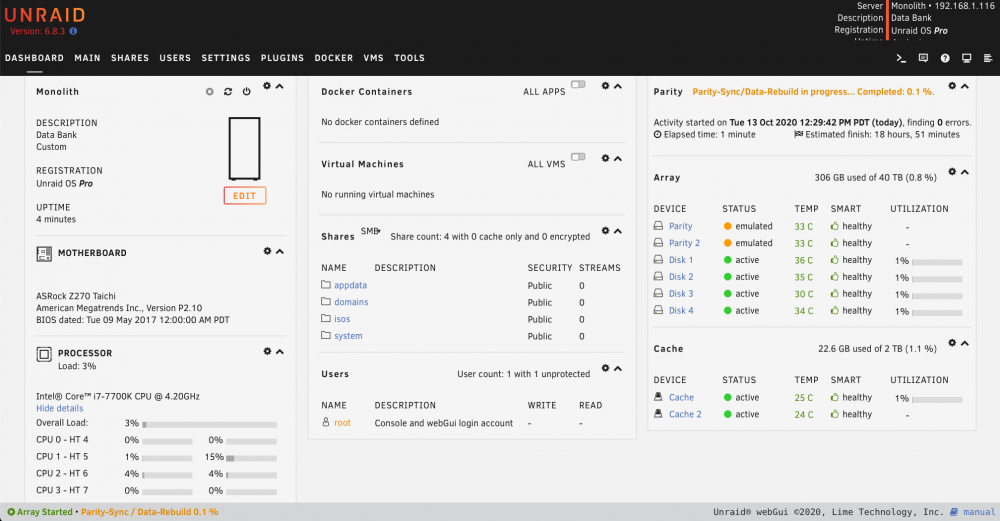The image size is (1000, 521).
Task: Collapse the Docker Containers section
Action: click(x=618, y=86)
